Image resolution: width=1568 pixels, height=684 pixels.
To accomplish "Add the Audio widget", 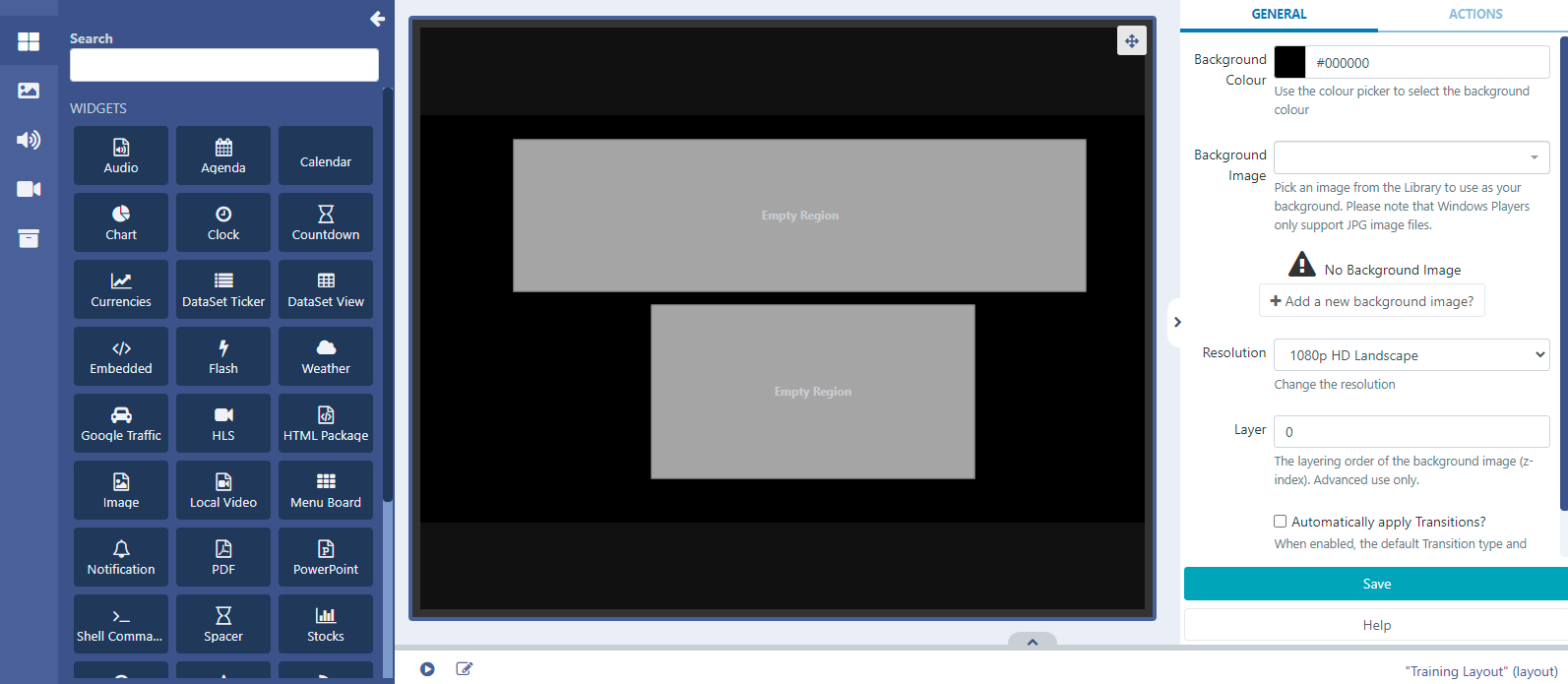I will click(121, 155).
